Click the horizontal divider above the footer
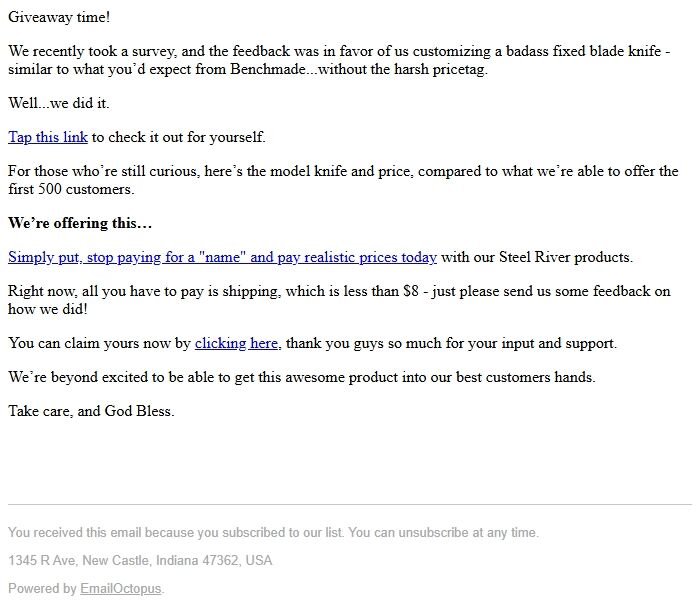This screenshot has width=700, height=609. coord(350,504)
